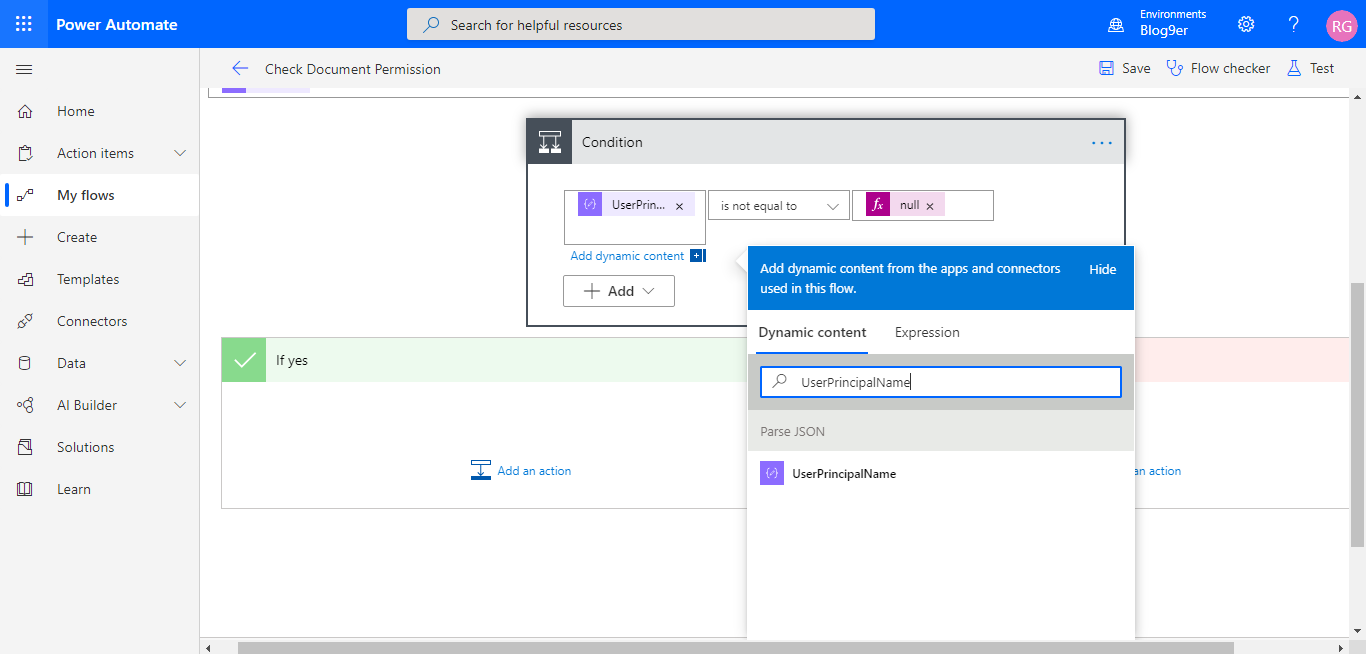1366x654 pixels.
Task: Click the Parse JSON section header
Action: coord(941,432)
